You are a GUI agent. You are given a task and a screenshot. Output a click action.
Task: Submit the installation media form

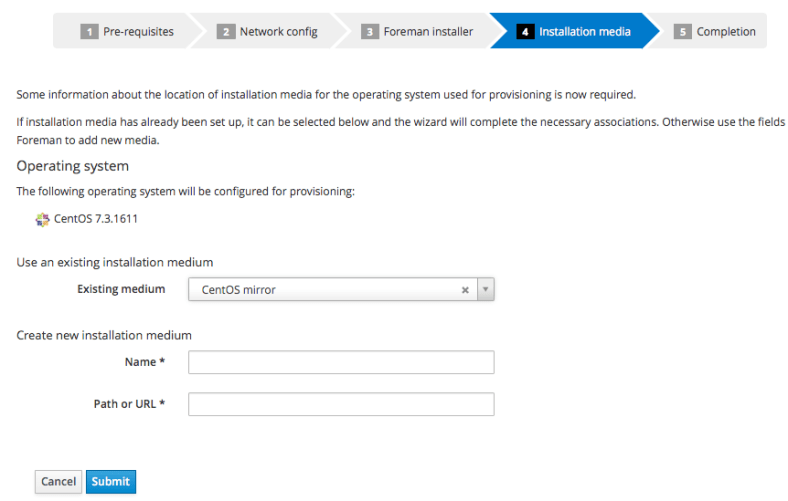pos(110,481)
